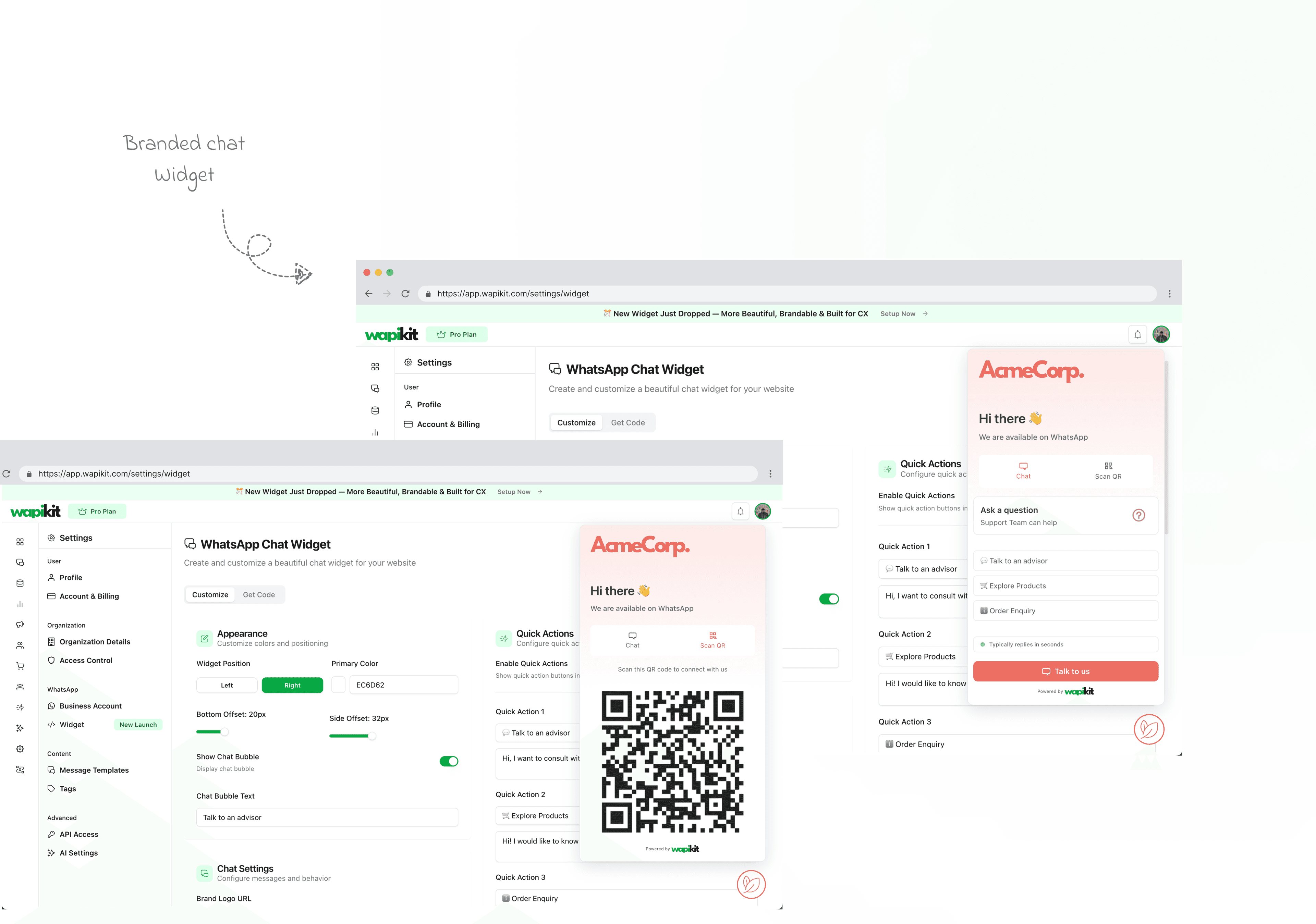Click the Side Offset slider handle
Viewport: 1316px width, 924px height.
click(x=372, y=736)
